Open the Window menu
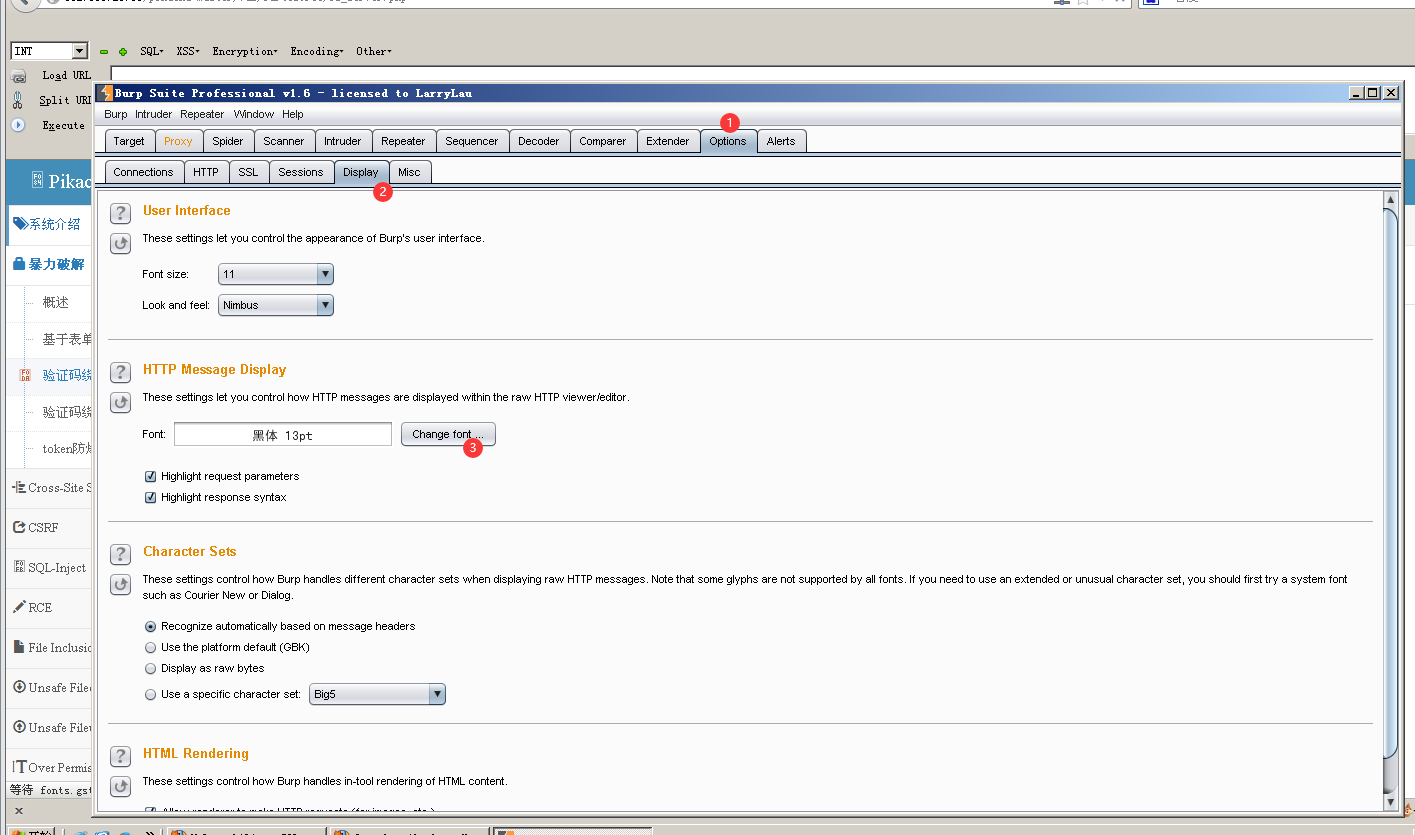The image size is (1415, 835). tap(254, 114)
